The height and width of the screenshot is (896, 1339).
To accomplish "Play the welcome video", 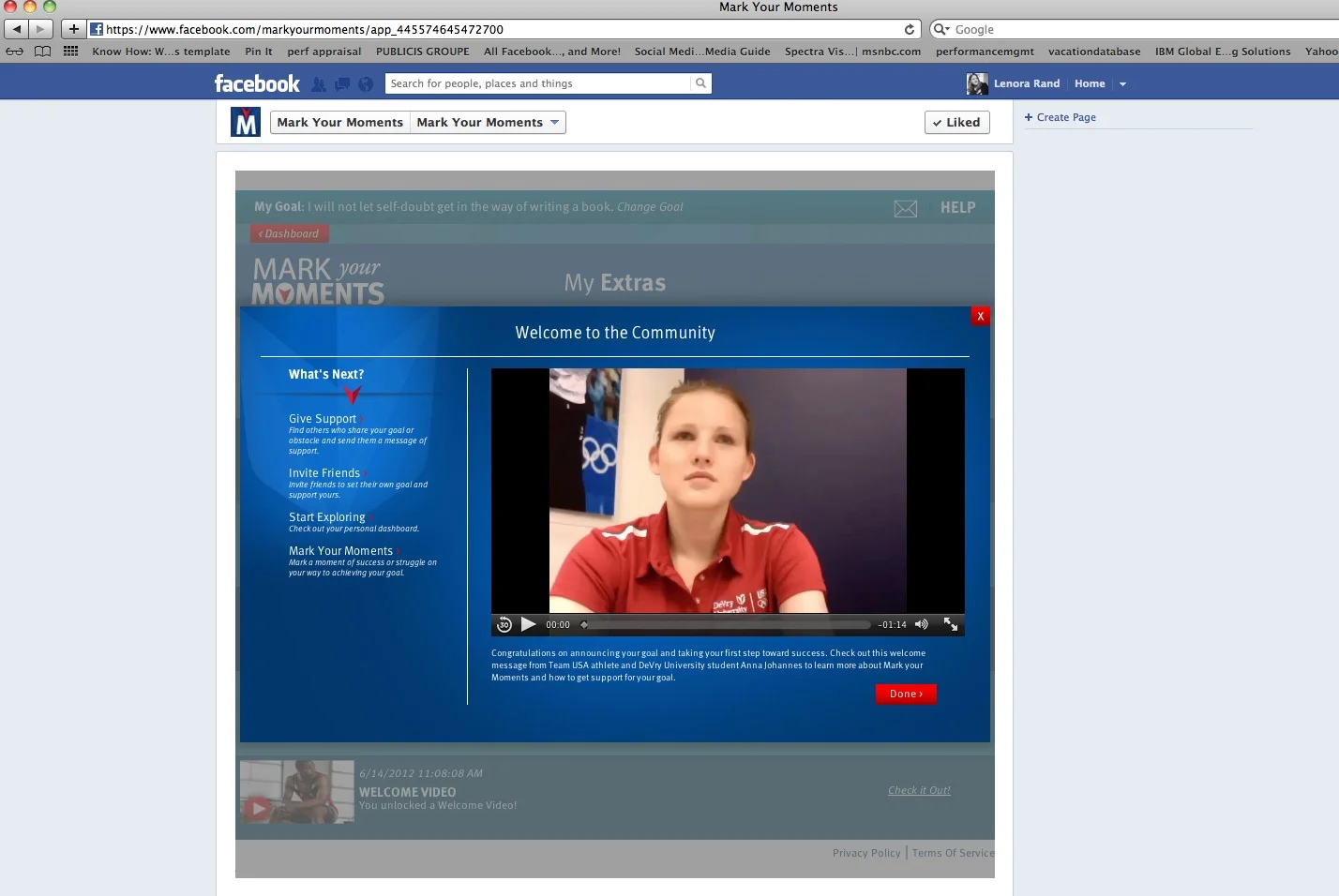I will click(x=529, y=624).
